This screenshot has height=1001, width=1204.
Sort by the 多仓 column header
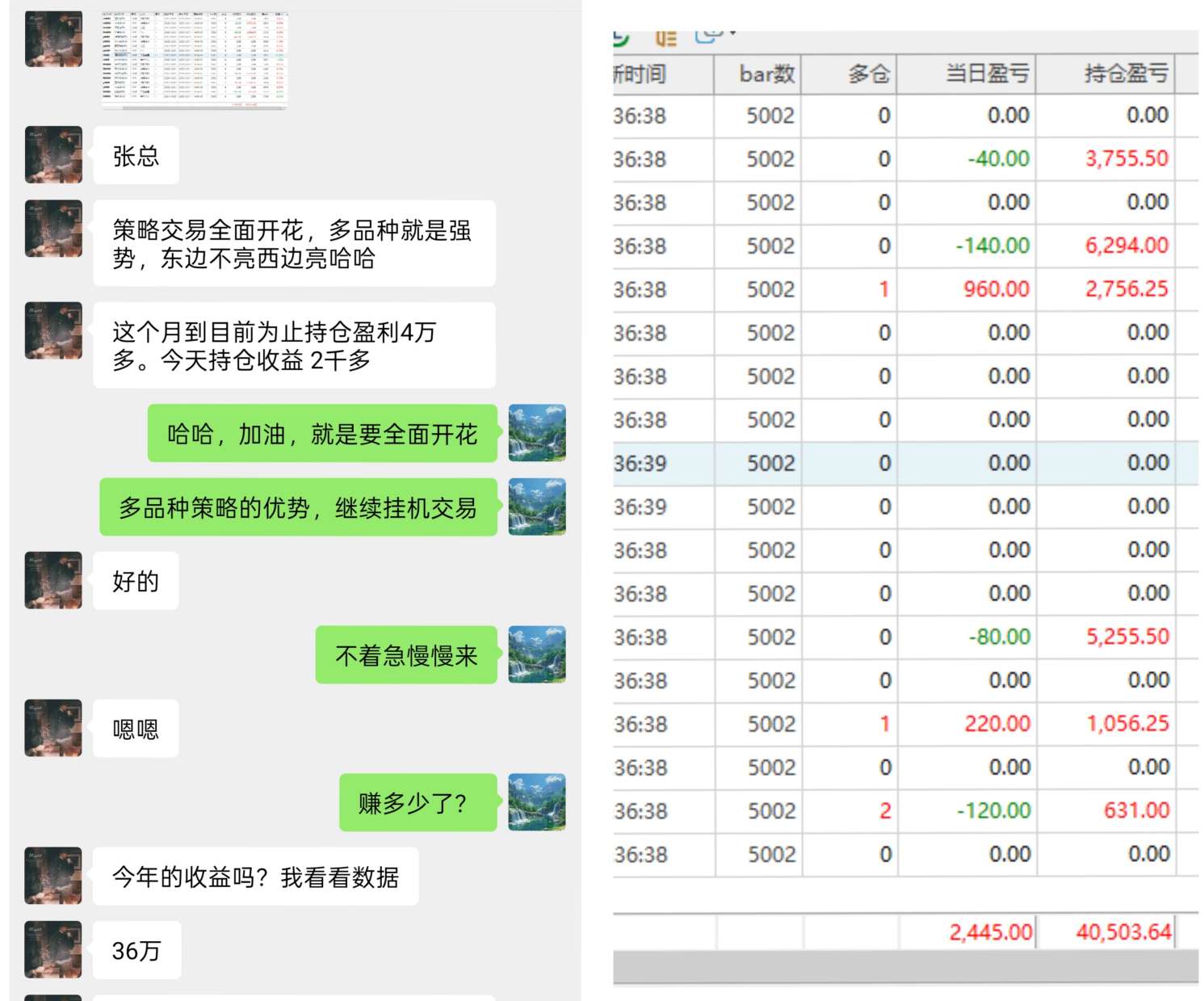pyautogui.click(x=849, y=74)
